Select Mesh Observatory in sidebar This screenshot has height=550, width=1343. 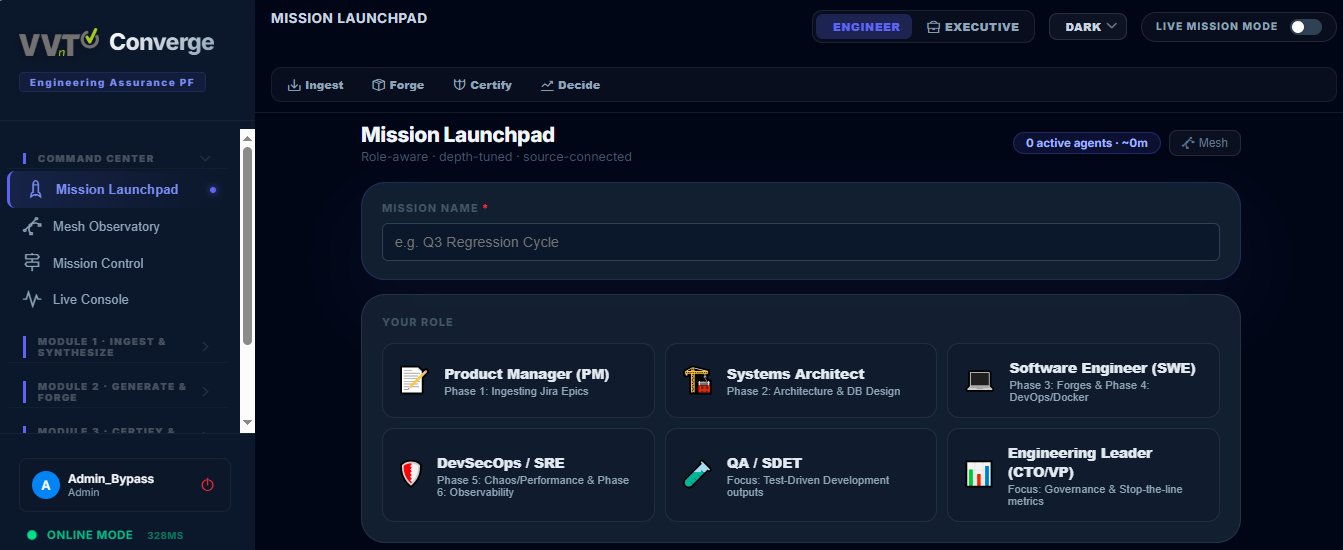click(117, 227)
